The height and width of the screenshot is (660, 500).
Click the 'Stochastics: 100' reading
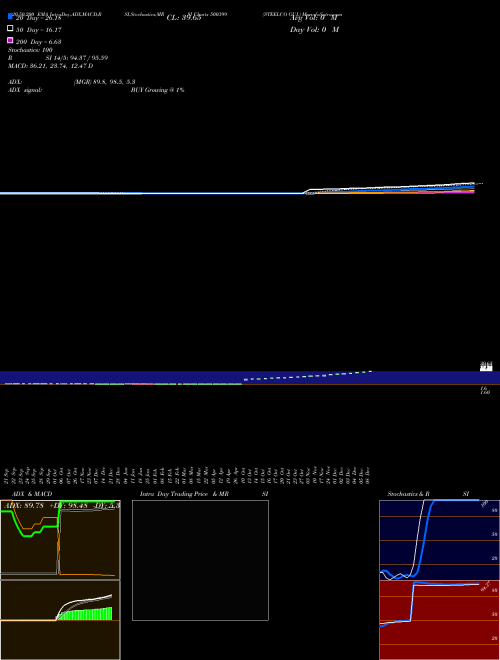[x=30, y=50]
